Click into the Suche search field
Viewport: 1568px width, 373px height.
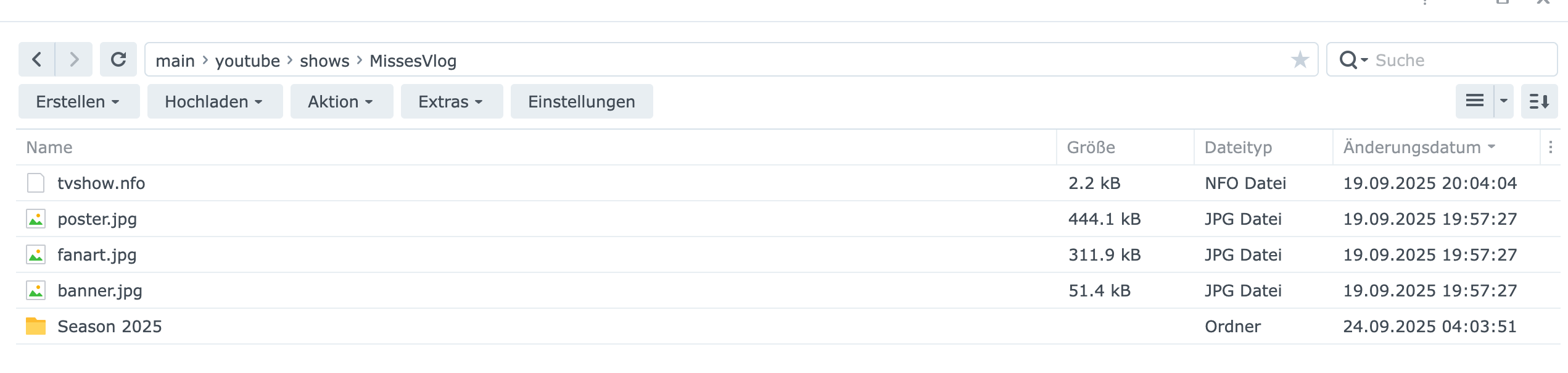tap(1456, 60)
